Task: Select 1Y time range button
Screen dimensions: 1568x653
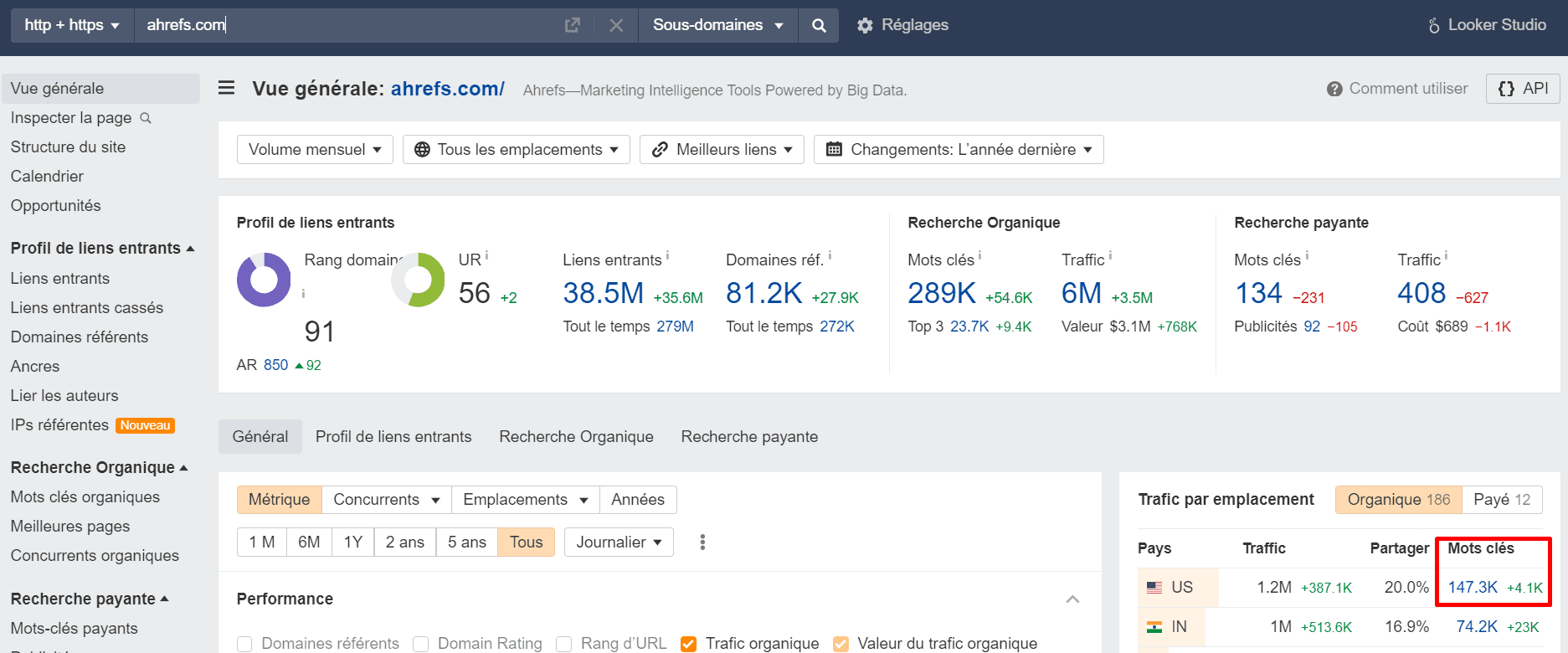Action: pos(352,542)
